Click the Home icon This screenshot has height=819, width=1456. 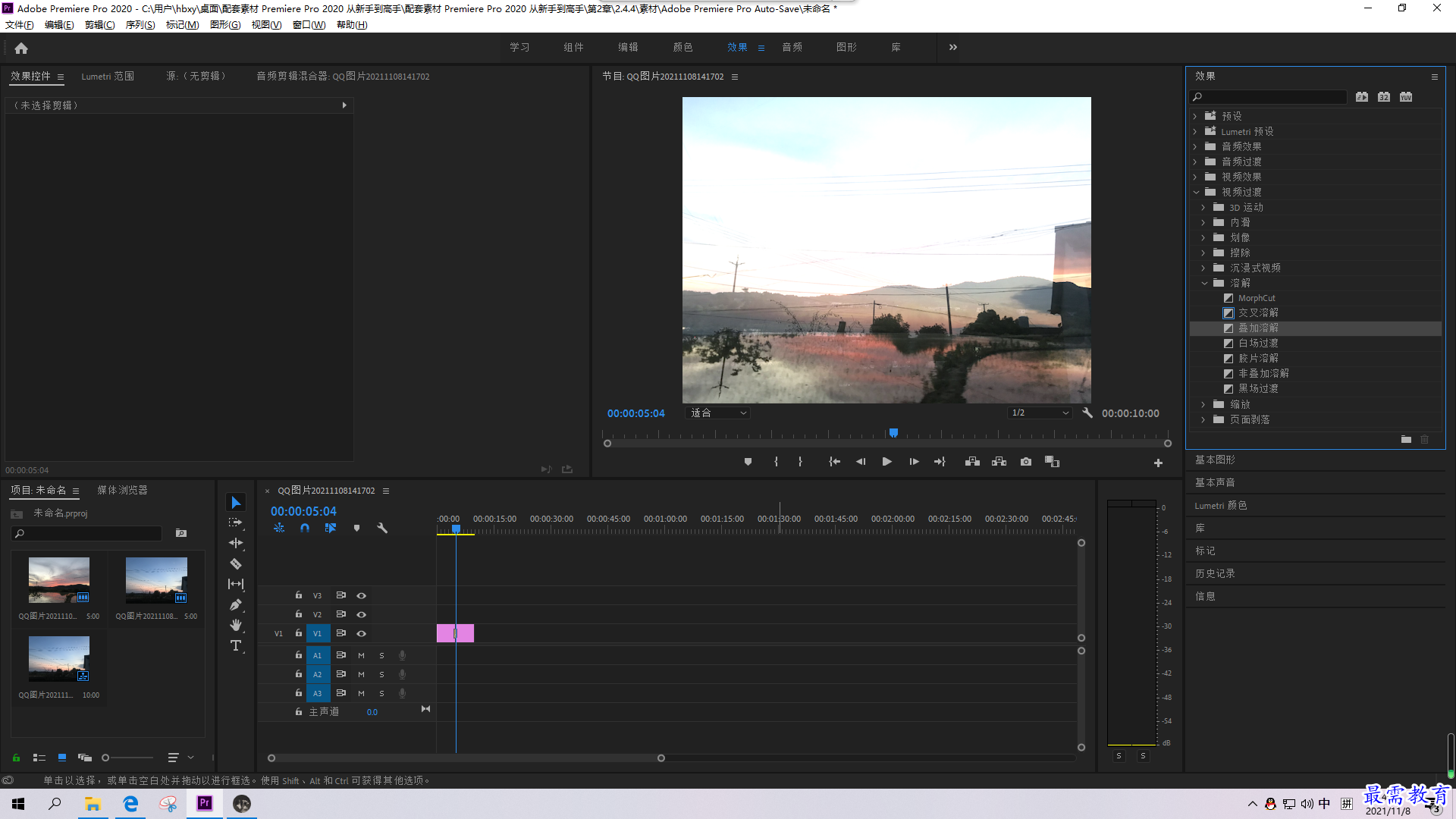[21, 48]
